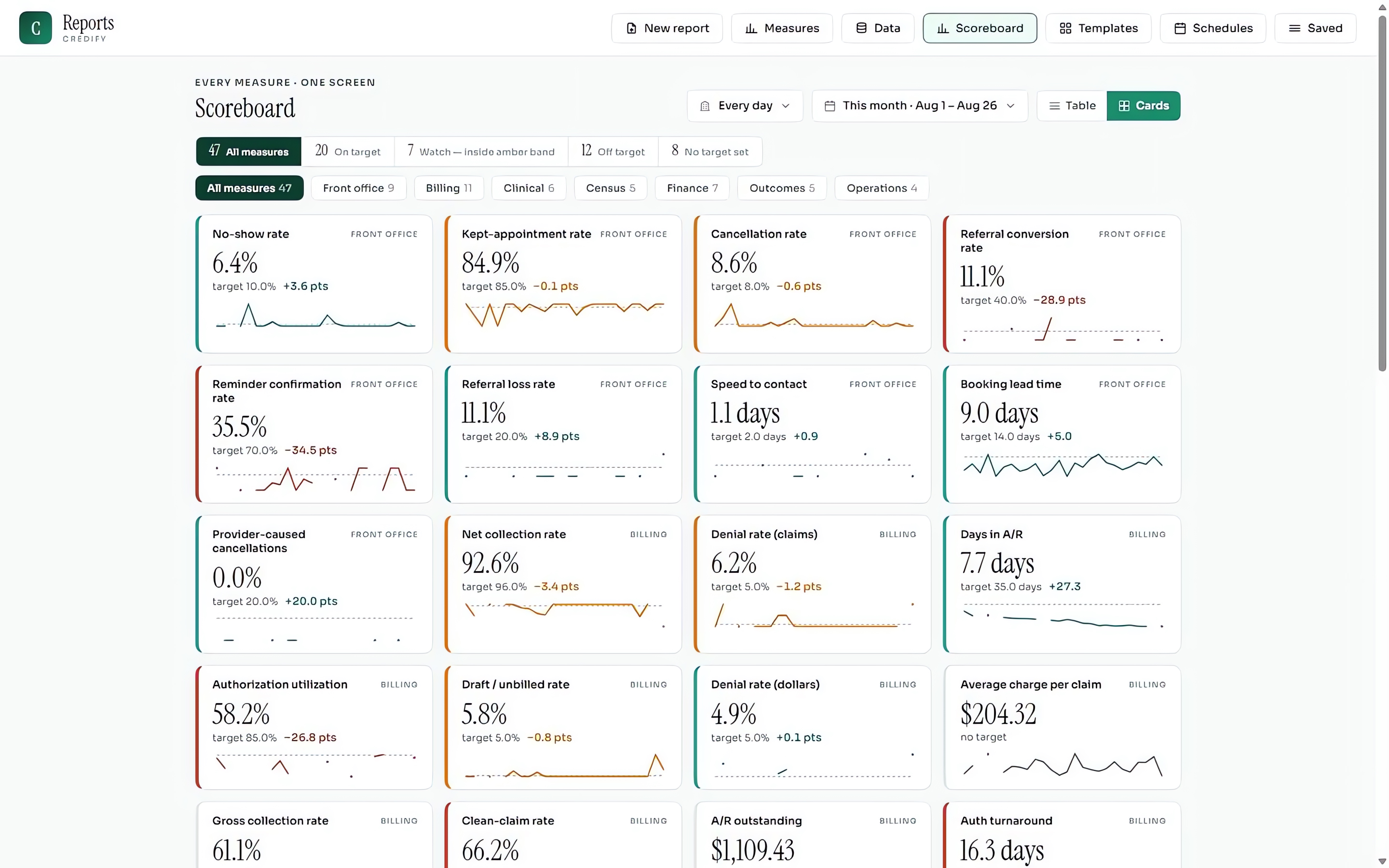Select the Finance 7 category tab
Screen dimensions: 1389x868
692,188
